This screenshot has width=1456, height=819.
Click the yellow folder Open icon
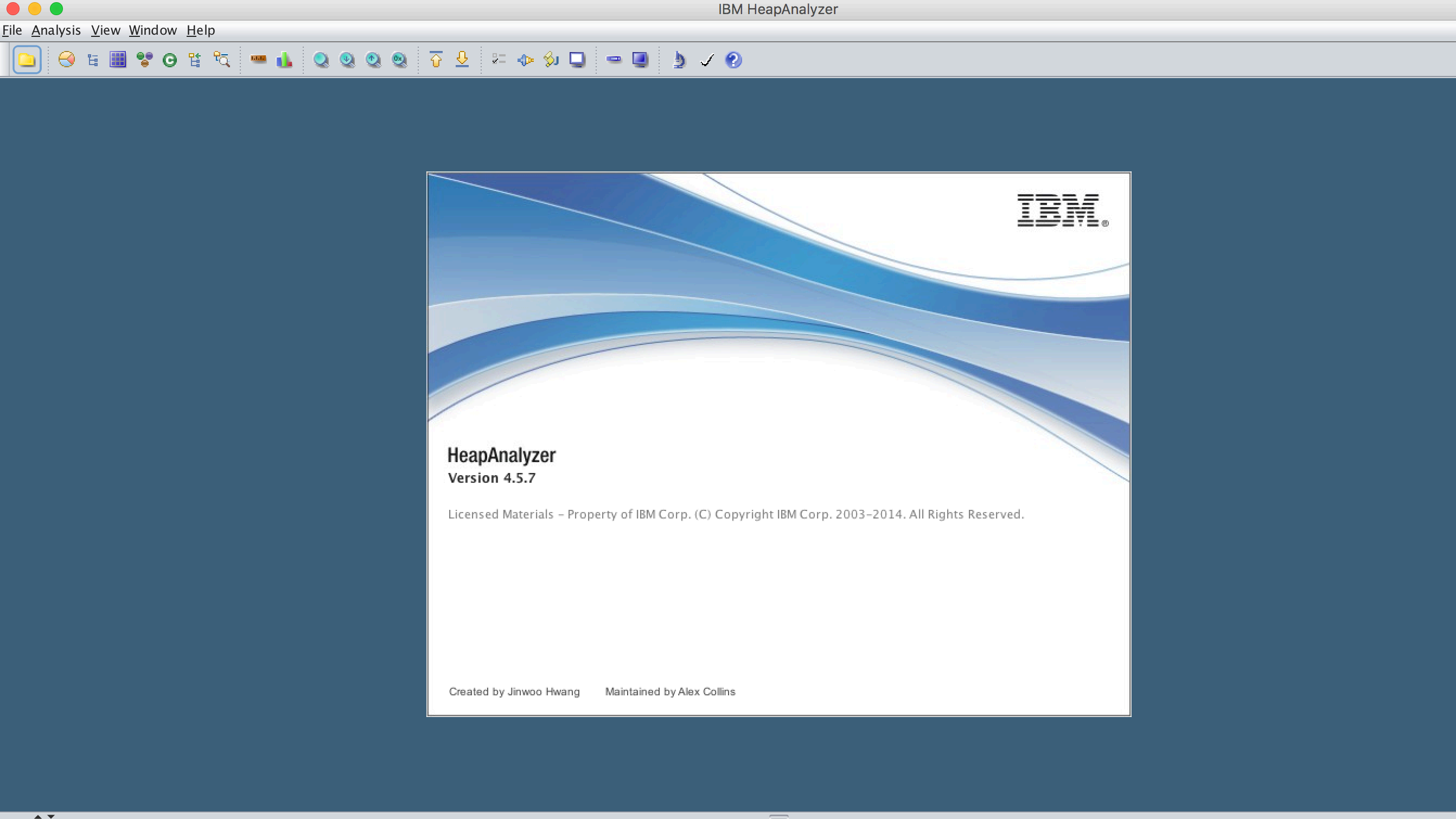pos(27,59)
